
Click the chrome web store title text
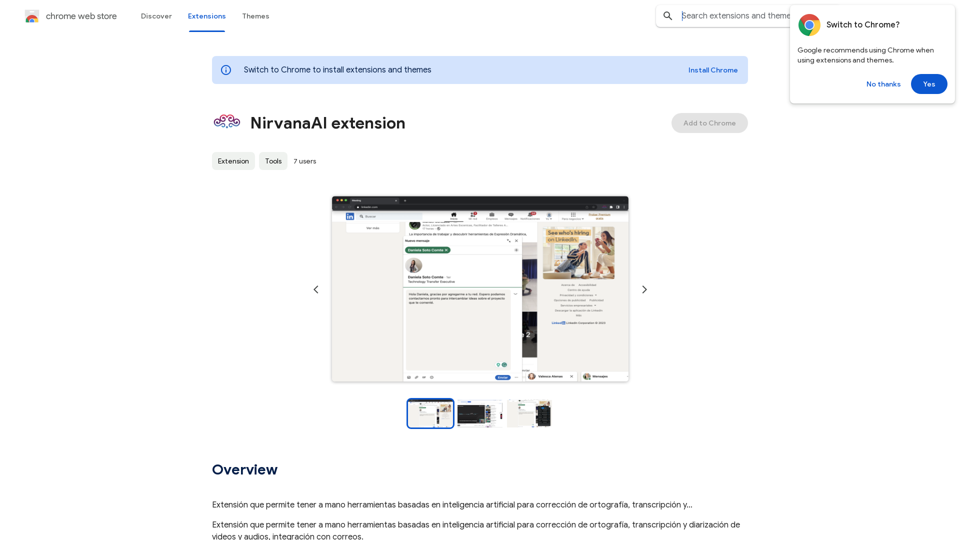point(81,16)
